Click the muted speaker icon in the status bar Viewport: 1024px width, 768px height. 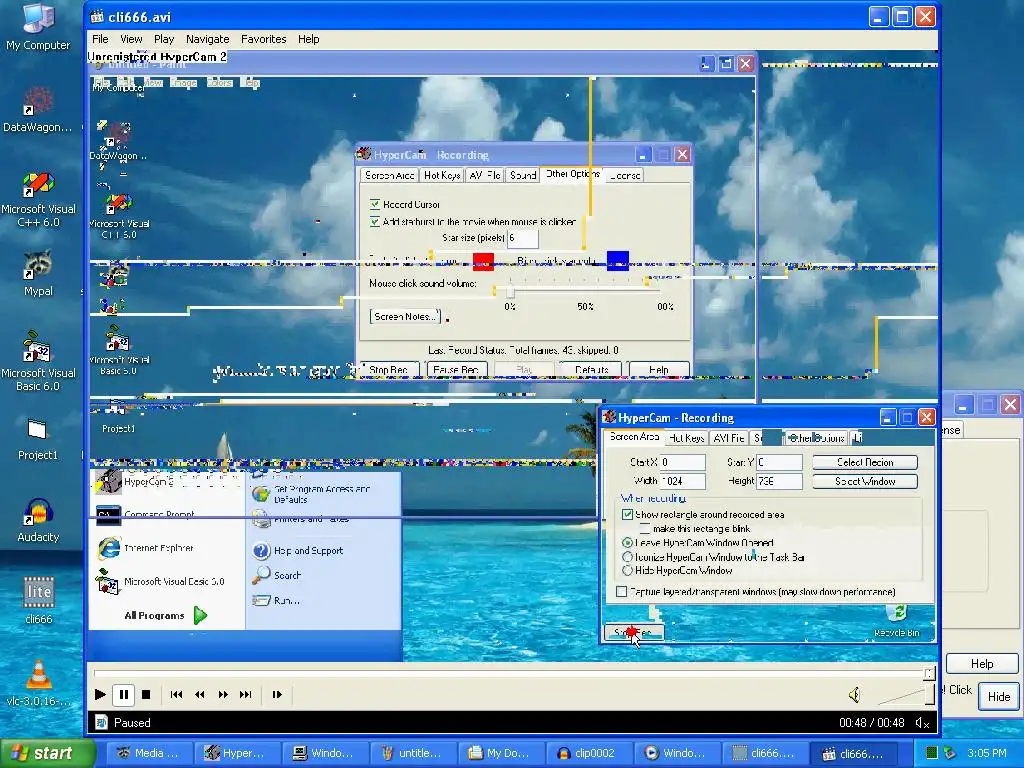(x=922, y=723)
